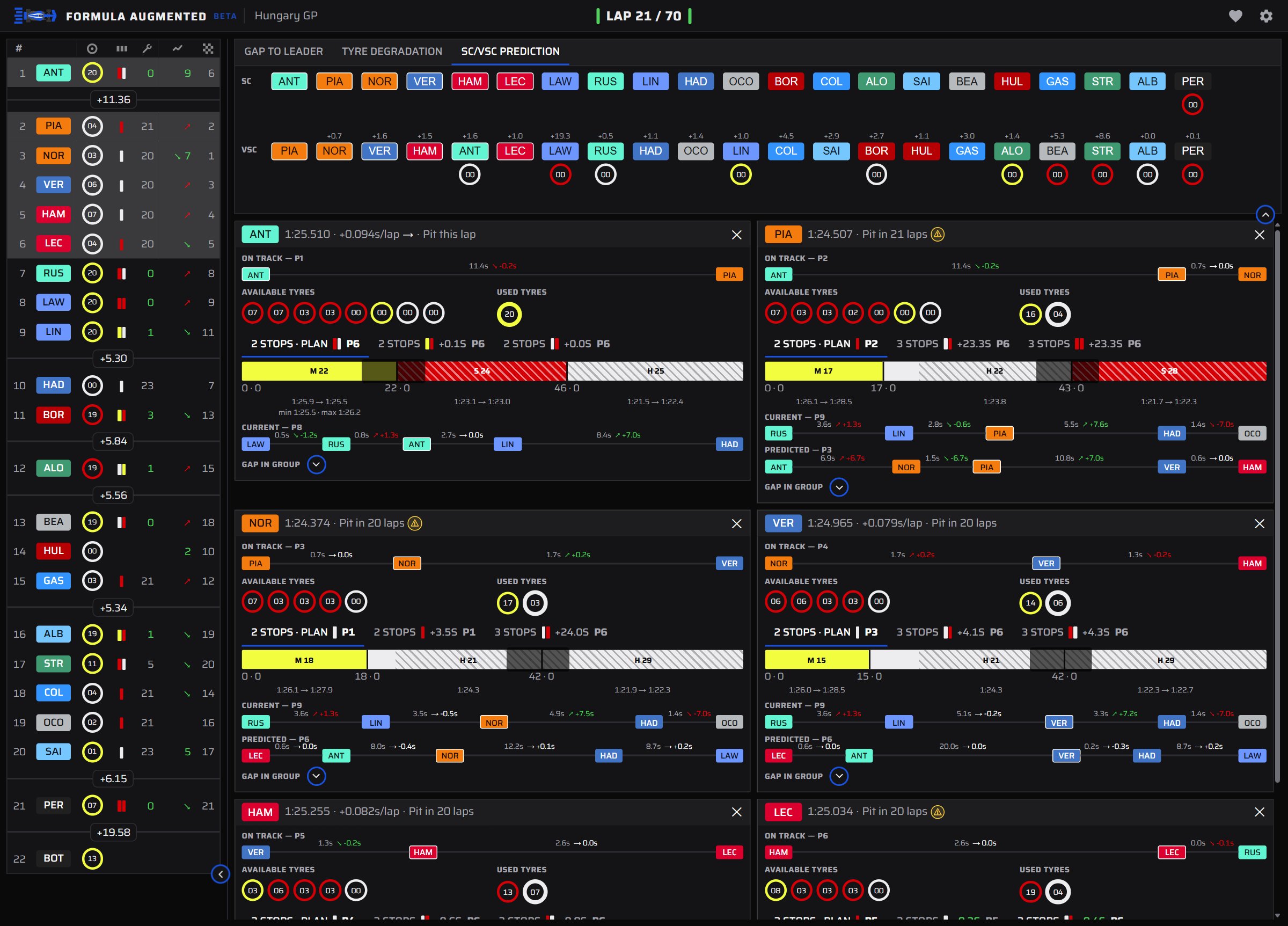Click the heart favorite icon
The width and height of the screenshot is (1288, 926).
[x=1235, y=16]
